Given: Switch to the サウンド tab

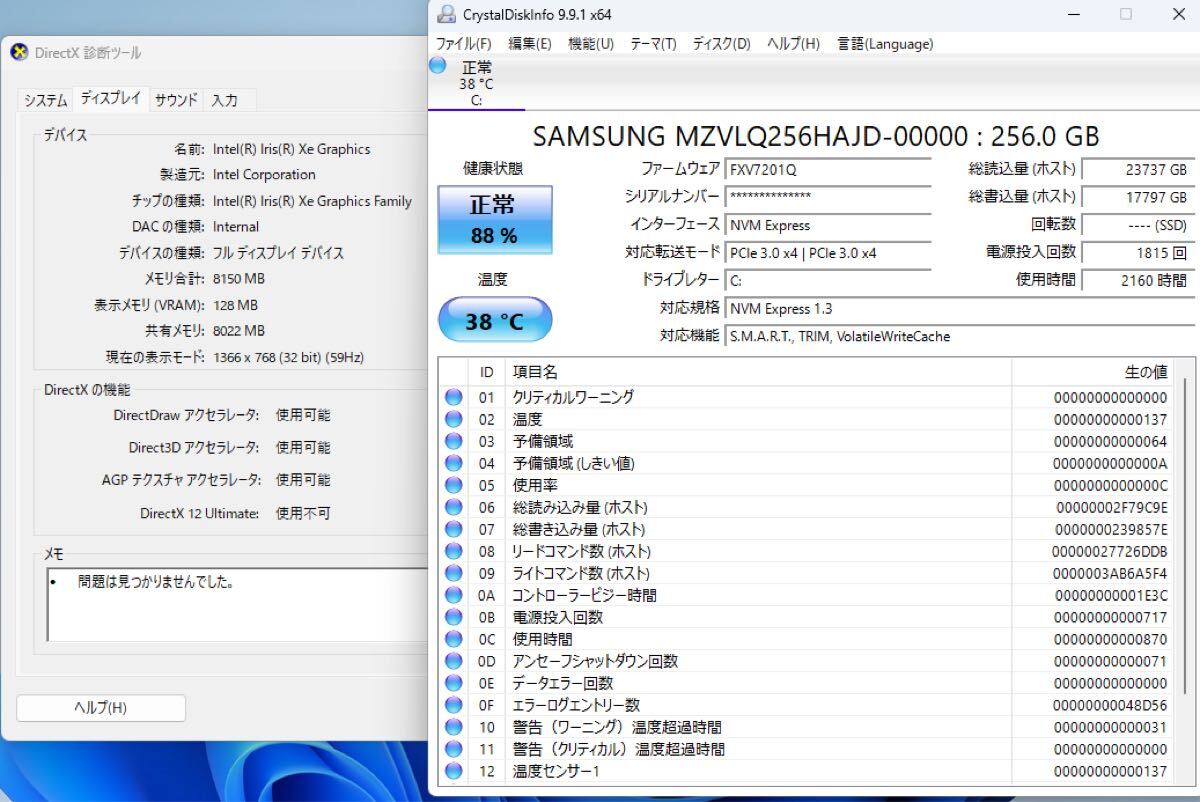Looking at the screenshot, I should point(176,100).
